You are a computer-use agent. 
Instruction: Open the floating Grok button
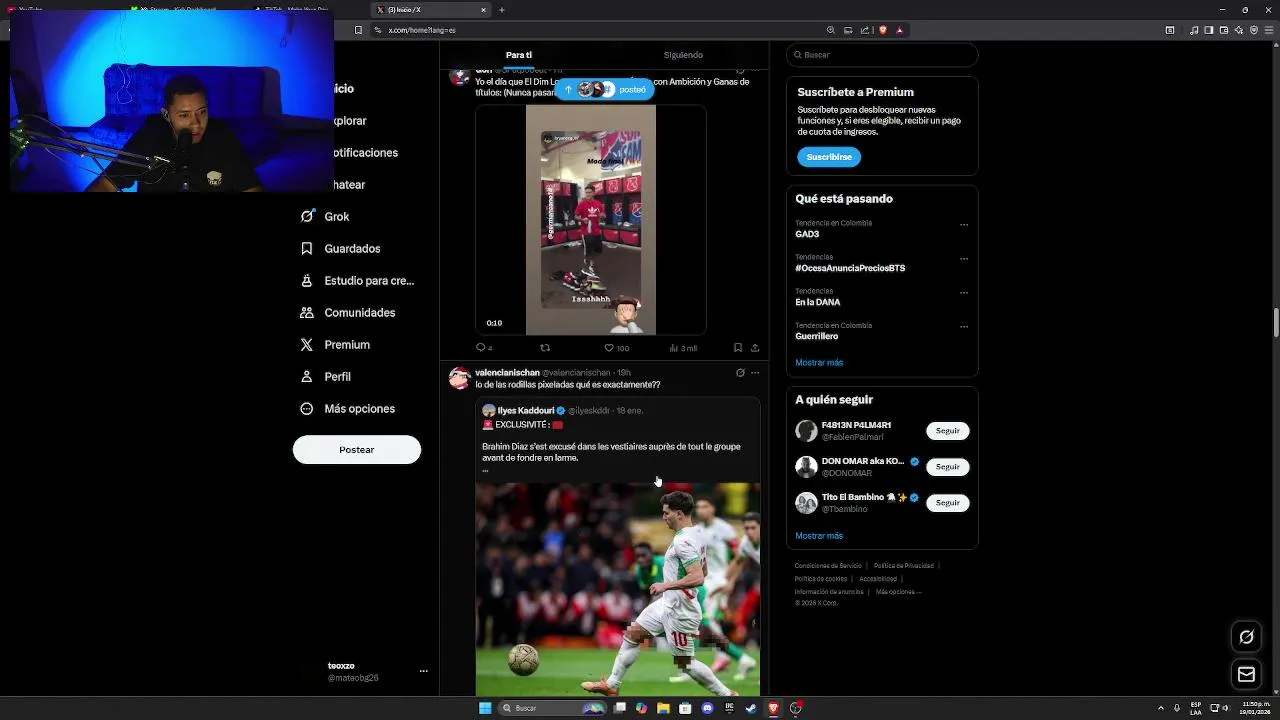click(1246, 637)
